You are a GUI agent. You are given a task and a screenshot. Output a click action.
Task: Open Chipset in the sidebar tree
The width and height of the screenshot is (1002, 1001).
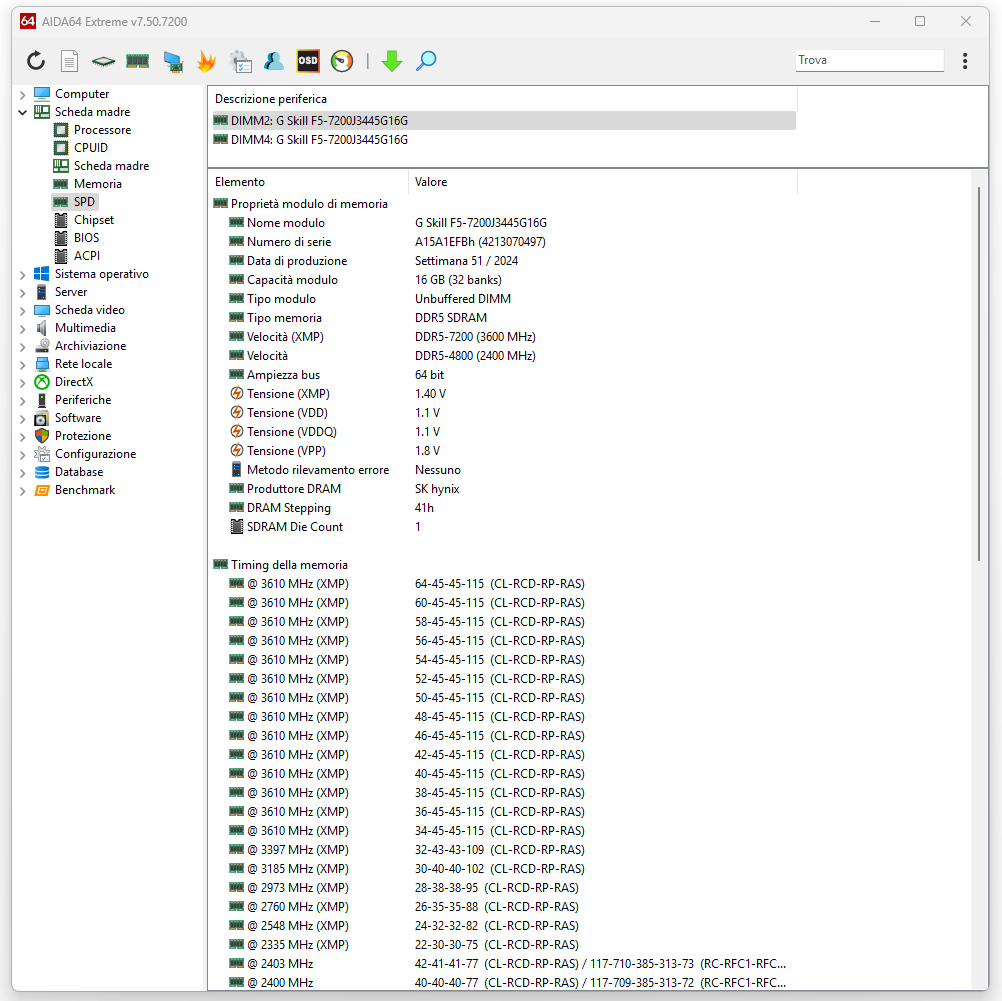[93, 220]
